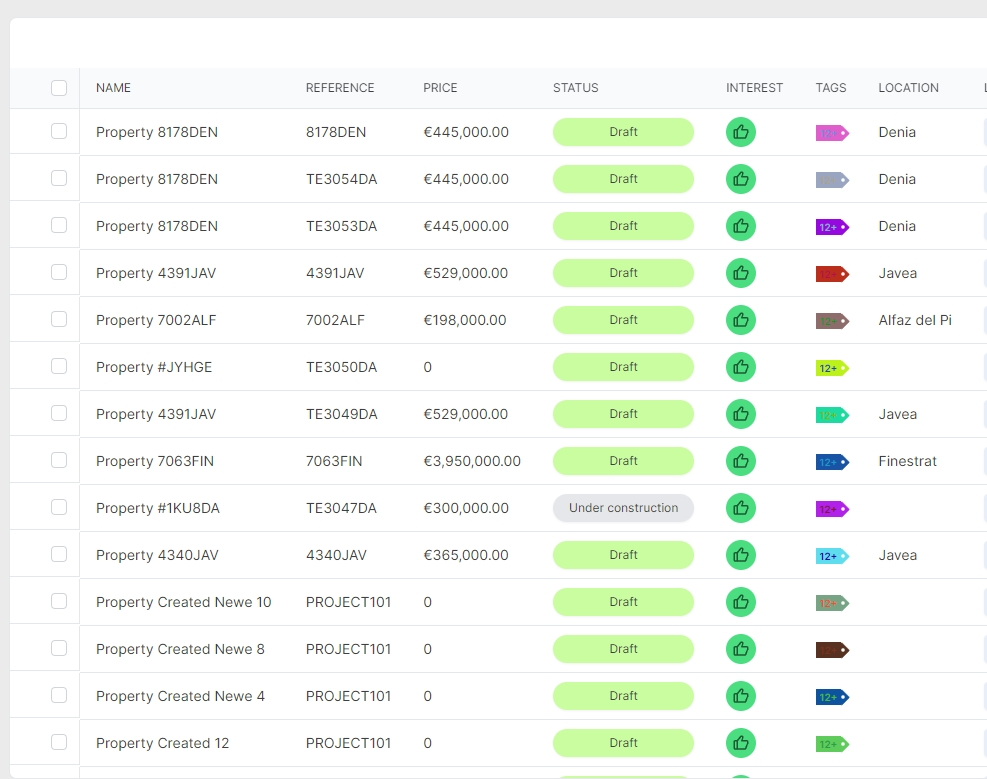Screen dimensions: 987x779
Task: Click tag icon for Property 4340JAV
Action: tap(831, 556)
